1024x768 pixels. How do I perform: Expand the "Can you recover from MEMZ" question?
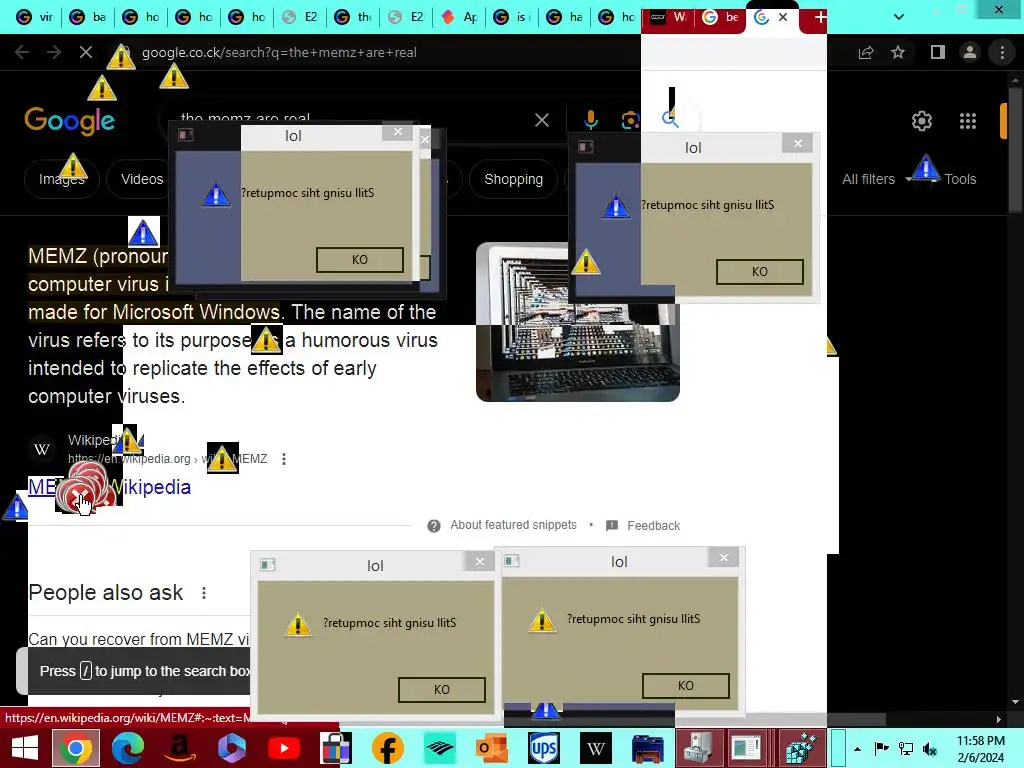[x=138, y=639]
